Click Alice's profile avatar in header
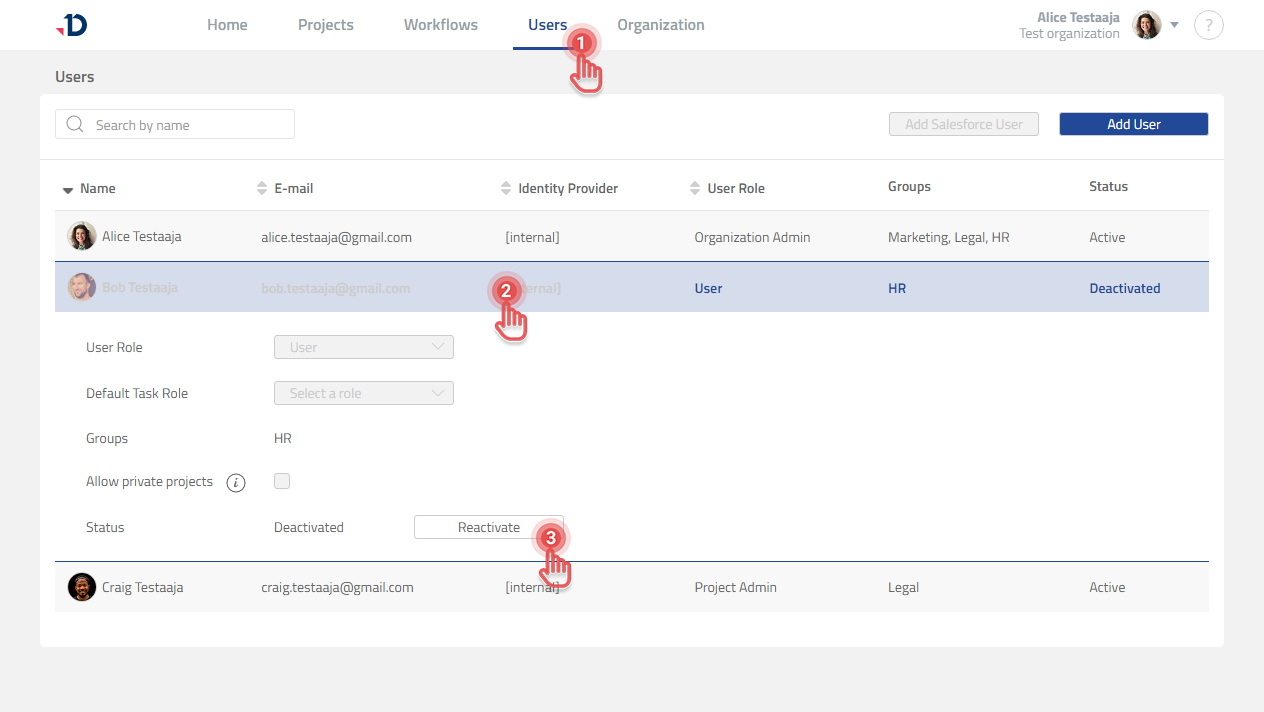This screenshot has width=1264, height=712. (x=1146, y=25)
